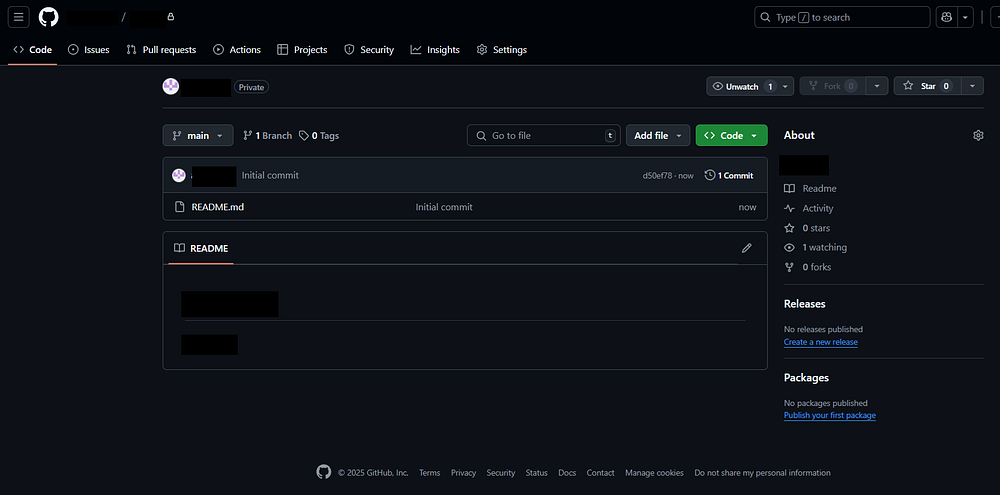
Task: Open the hamburger navigation menu
Action: point(19,17)
